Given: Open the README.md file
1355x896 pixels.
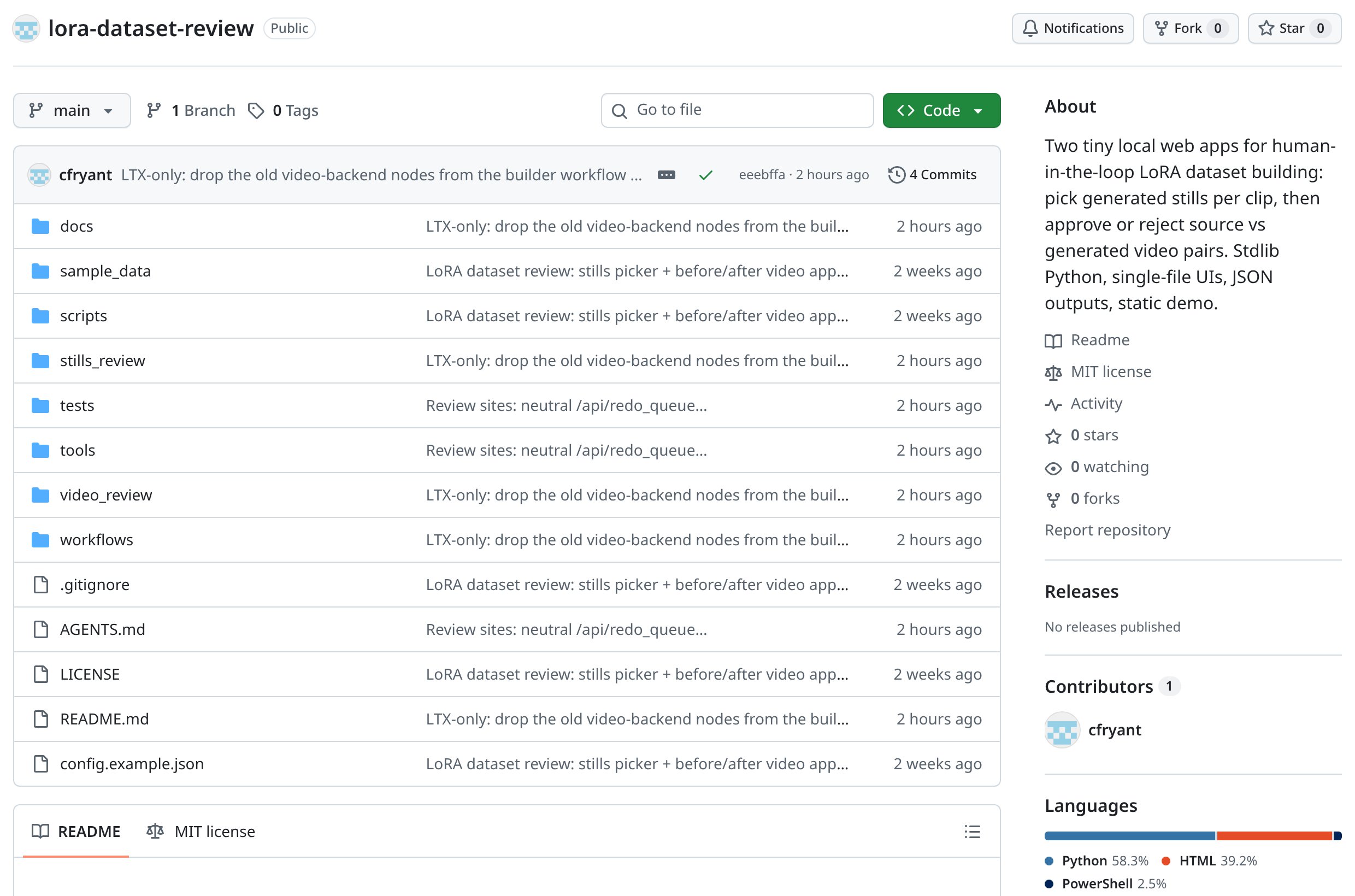Looking at the screenshot, I should tap(104, 719).
